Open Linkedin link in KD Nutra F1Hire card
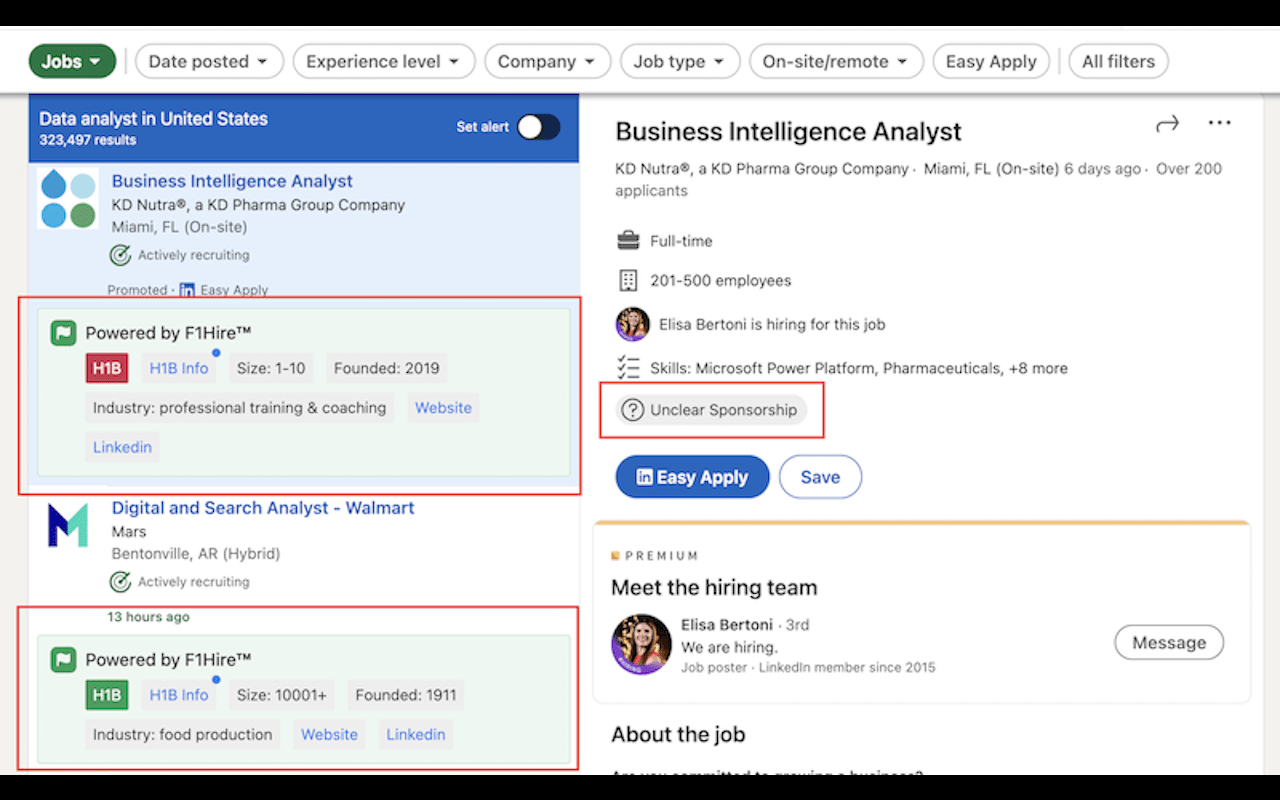 point(122,447)
